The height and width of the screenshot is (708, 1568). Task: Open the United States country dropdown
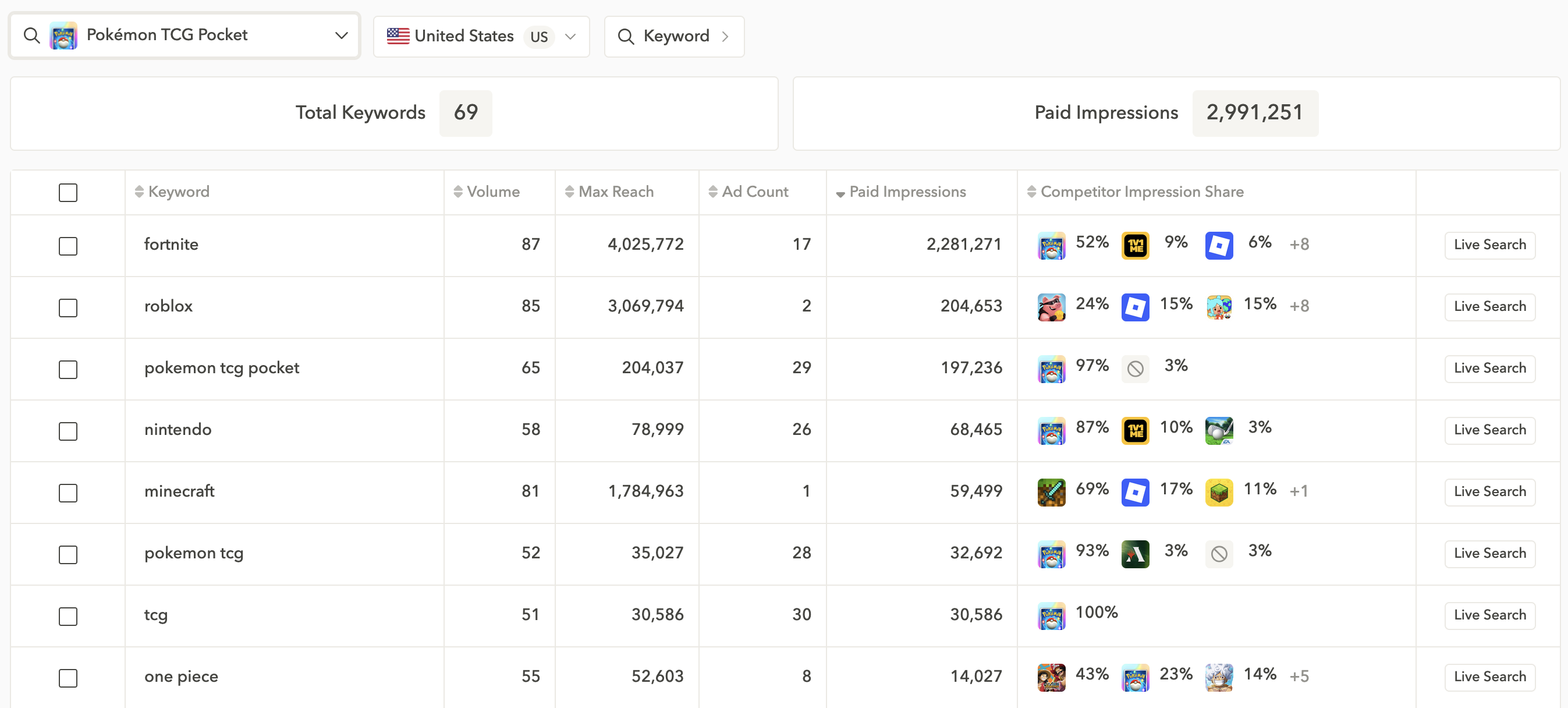(x=481, y=37)
